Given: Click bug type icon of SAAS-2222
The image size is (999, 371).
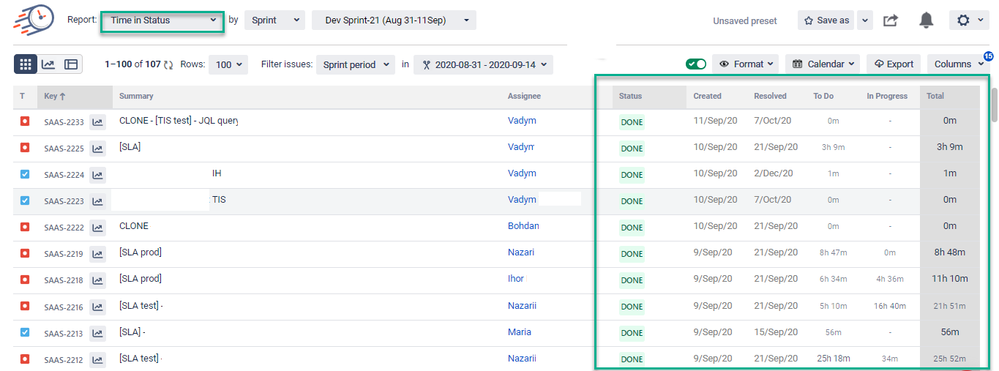Looking at the screenshot, I should (x=25, y=227).
